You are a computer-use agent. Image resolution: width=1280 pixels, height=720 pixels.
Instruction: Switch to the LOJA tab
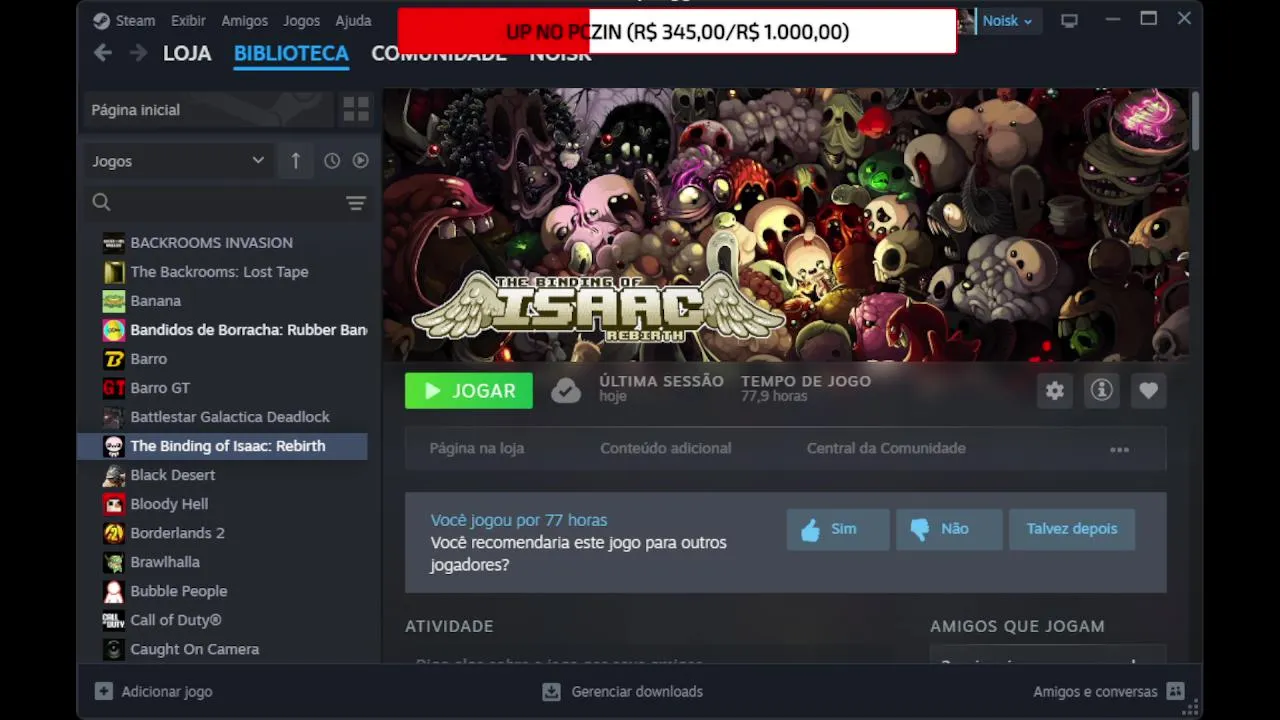tap(187, 53)
